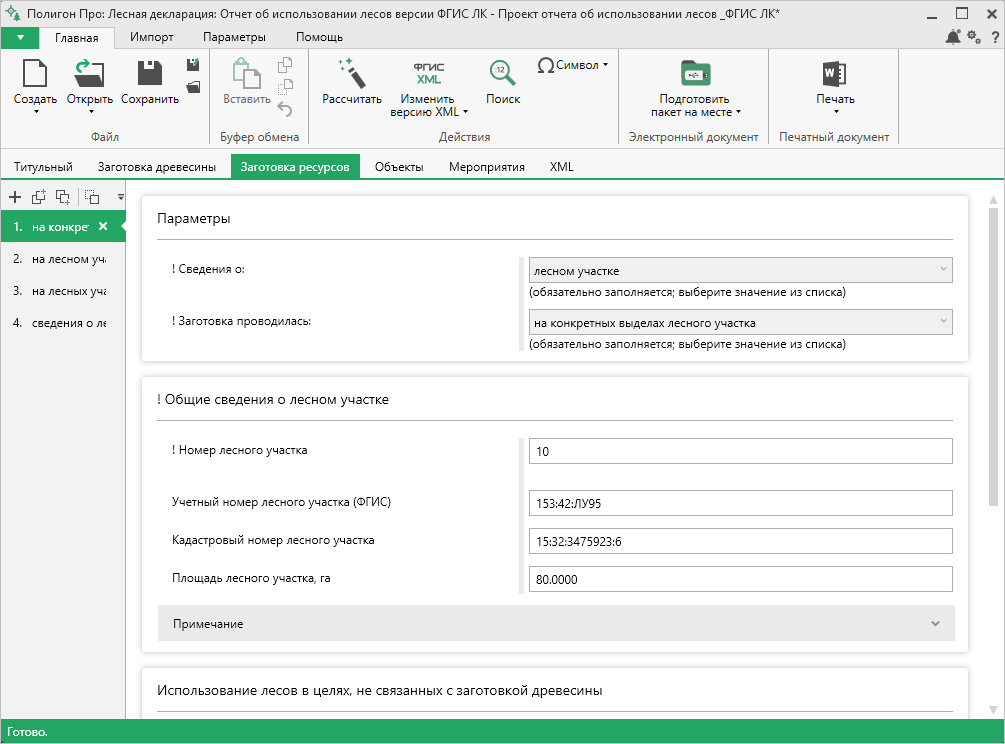
Task: Select the Заготовка ресурсов tab
Action: (x=295, y=167)
